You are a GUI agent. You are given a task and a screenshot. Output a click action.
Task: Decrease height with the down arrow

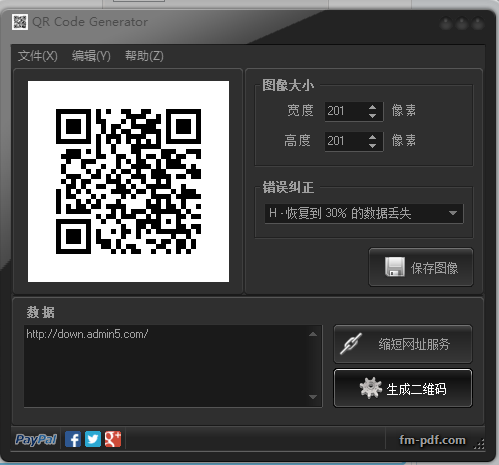pyautogui.click(x=372, y=146)
